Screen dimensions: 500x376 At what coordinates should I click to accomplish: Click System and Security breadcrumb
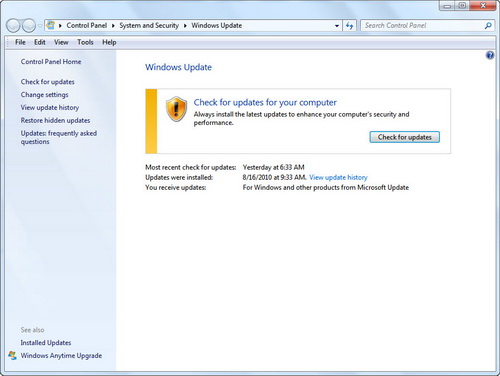click(x=149, y=25)
